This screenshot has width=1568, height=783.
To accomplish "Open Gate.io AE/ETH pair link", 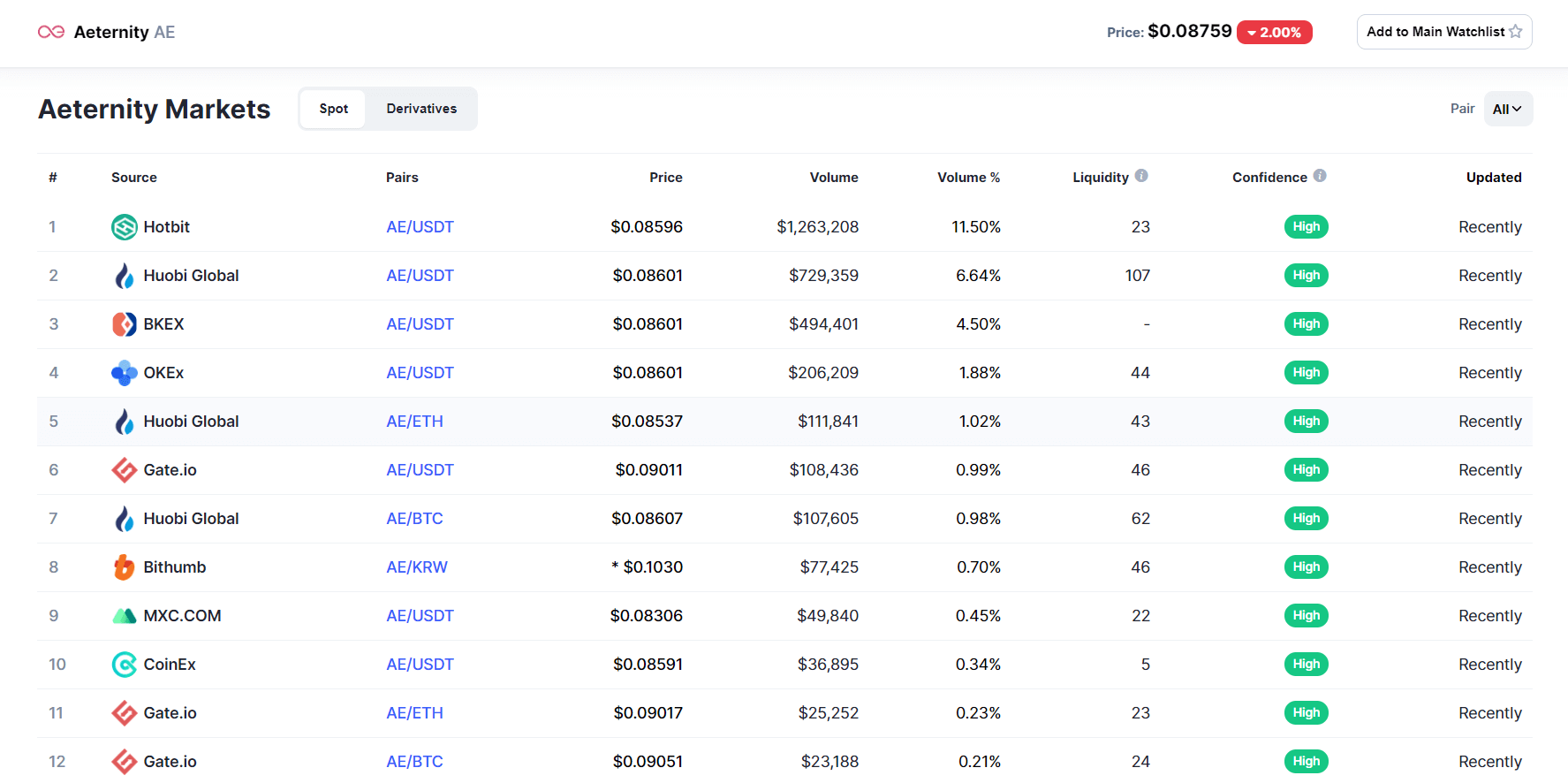I will pyautogui.click(x=414, y=713).
